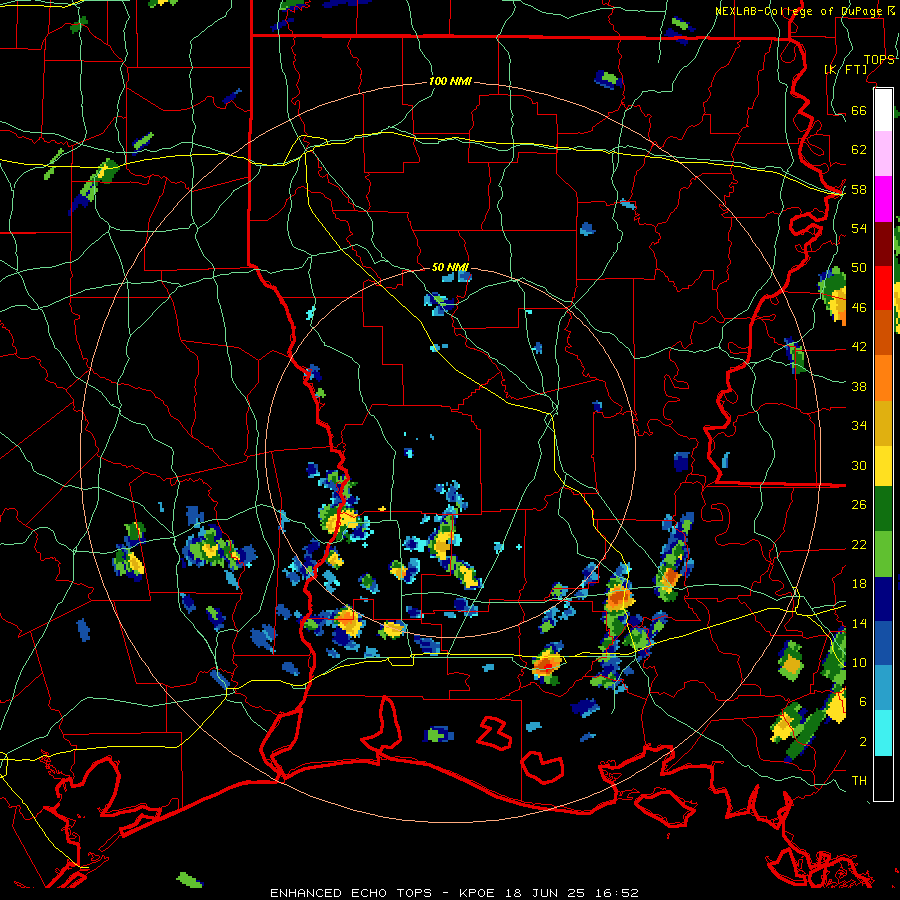Pick the cyan legend color block
The image size is (900, 900).
point(883,733)
